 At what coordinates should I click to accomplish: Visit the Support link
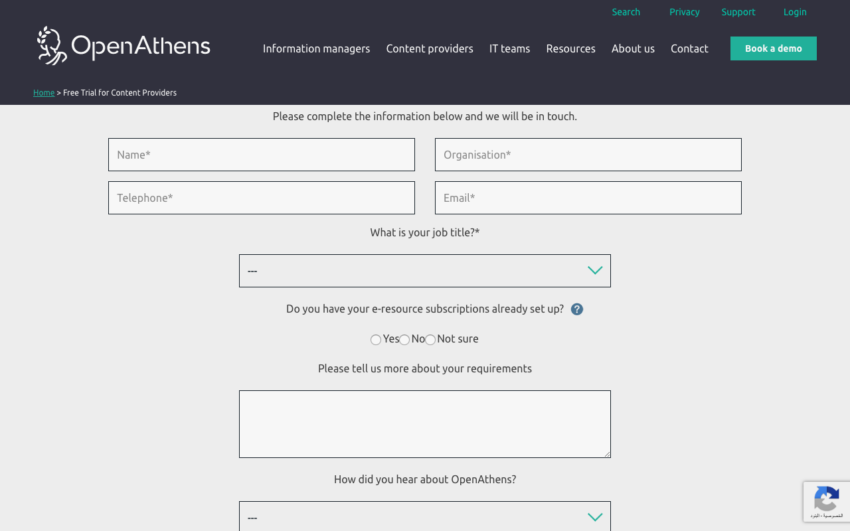coord(738,12)
